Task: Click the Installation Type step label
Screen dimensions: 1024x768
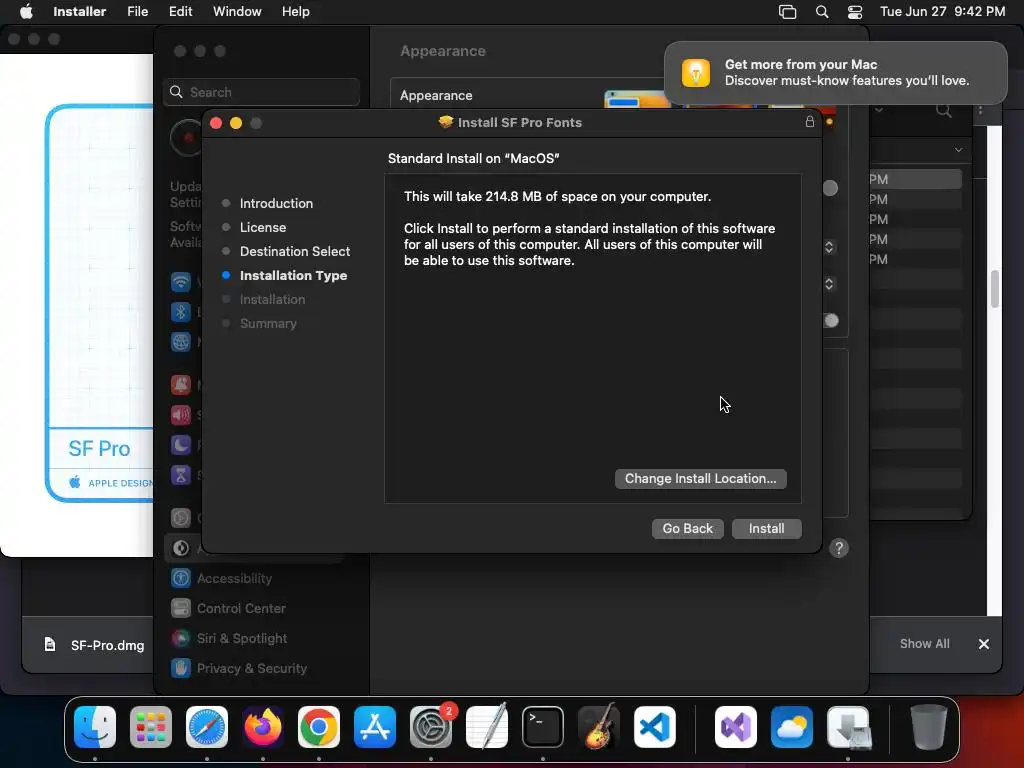Action: (x=293, y=276)
